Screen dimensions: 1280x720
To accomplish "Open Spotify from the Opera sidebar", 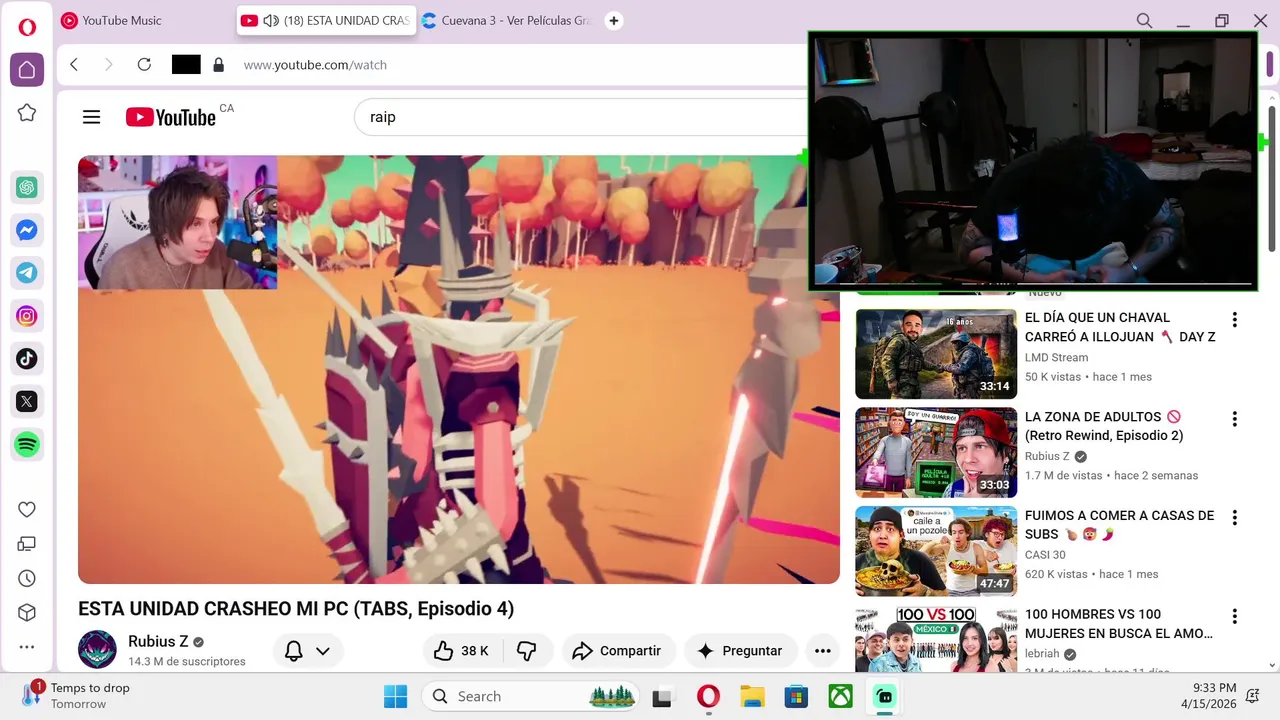I will [27, 444].
